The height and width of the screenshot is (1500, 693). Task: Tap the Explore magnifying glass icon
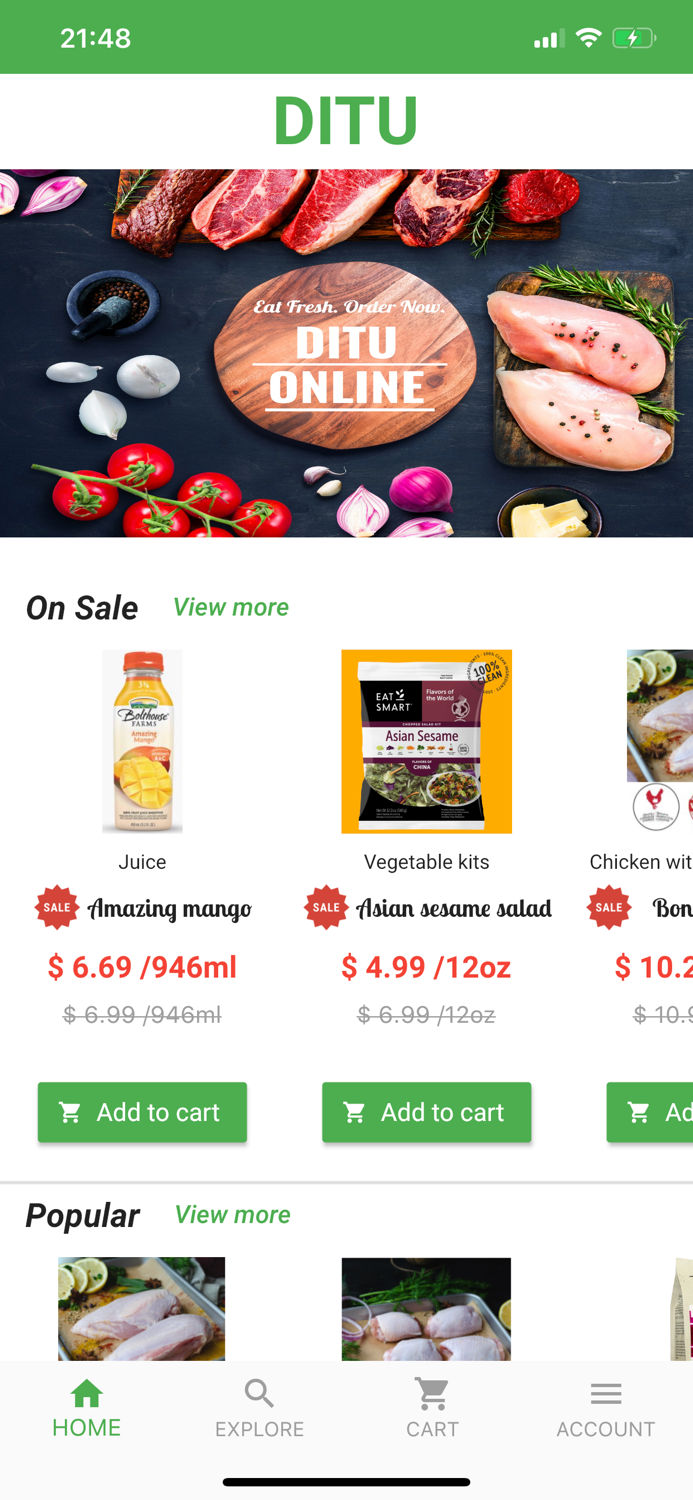259,1393
